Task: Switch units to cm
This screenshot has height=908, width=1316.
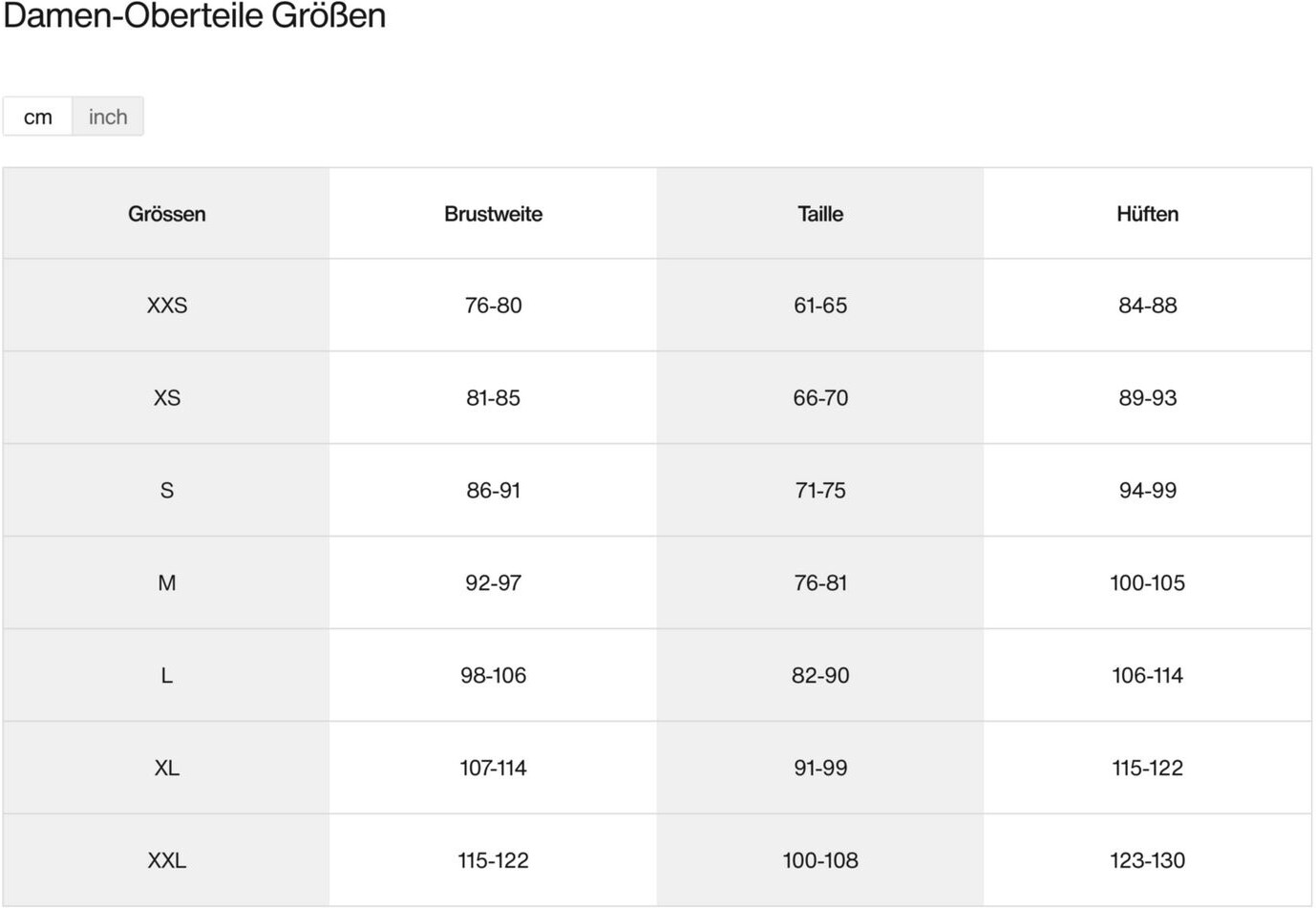Action: (x=38, y=116)
